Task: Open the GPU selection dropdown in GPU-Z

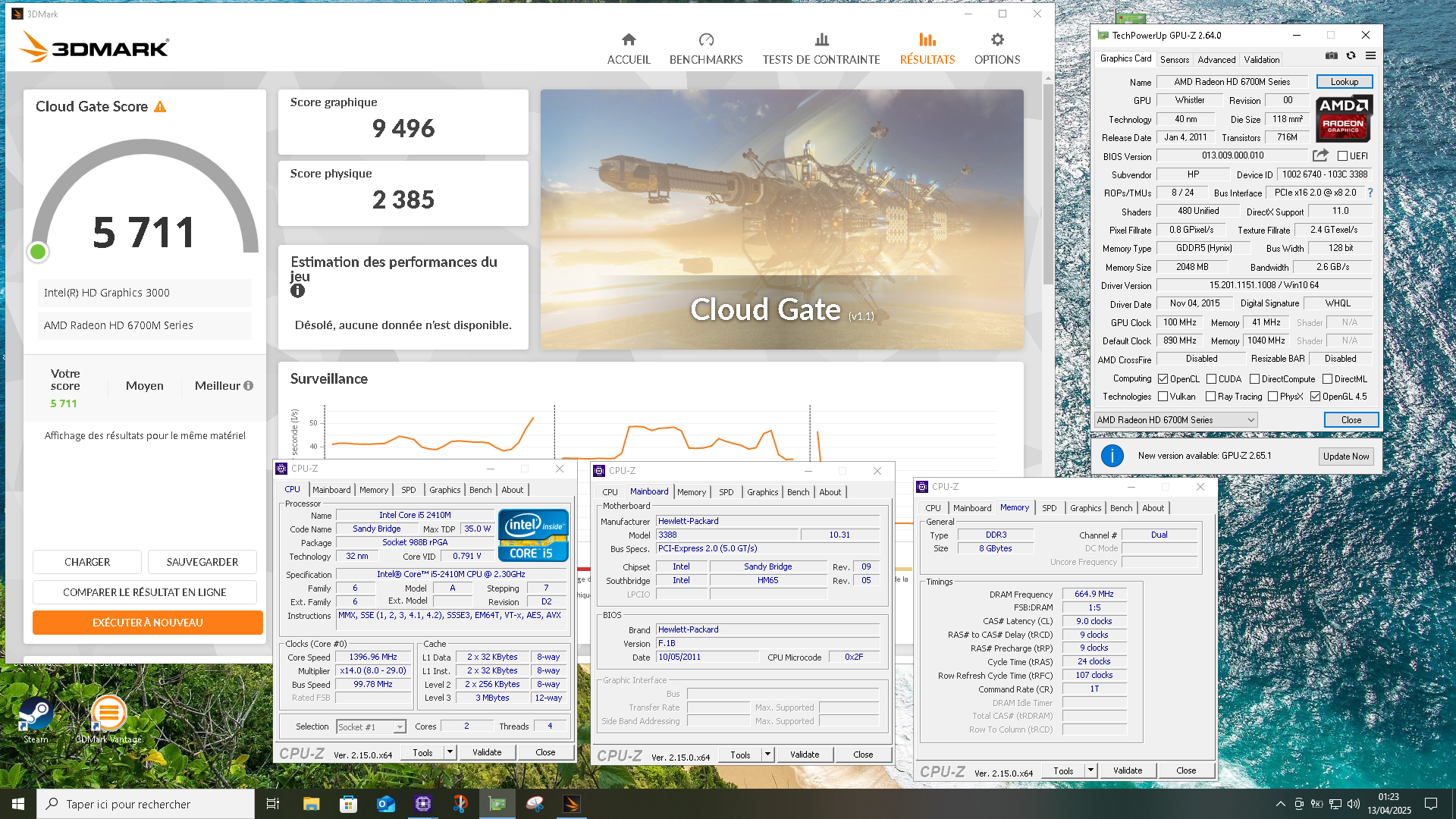Action: tap(1175, 420)
